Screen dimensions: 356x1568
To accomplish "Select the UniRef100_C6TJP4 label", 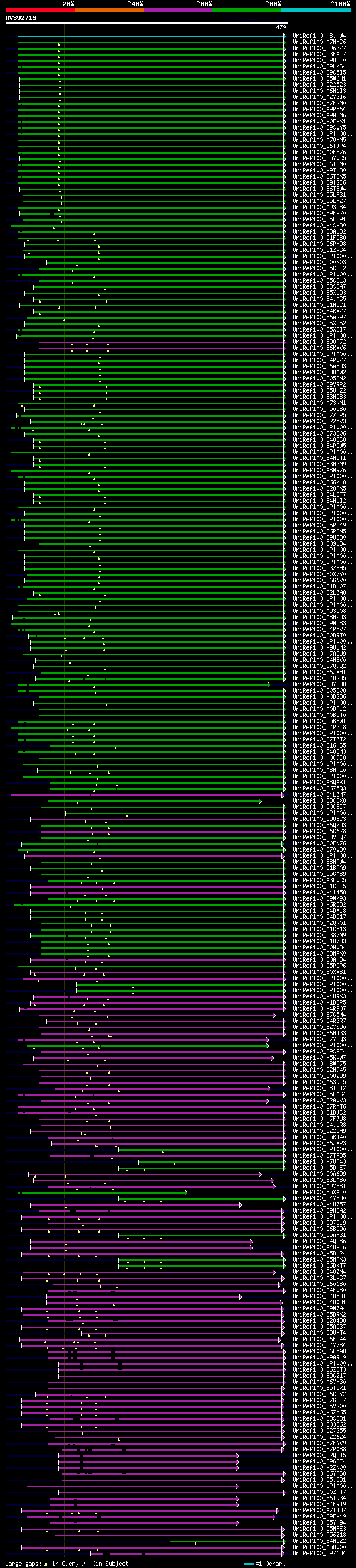I will [x=319, y=146].
